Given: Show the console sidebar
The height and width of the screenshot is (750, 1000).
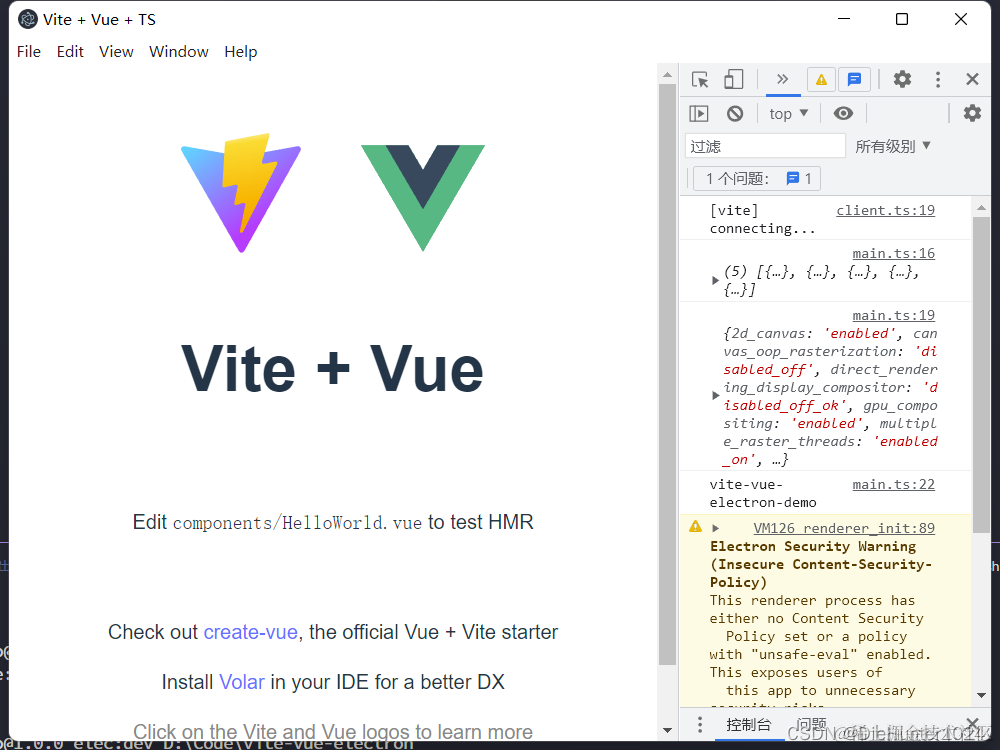Looking at the screenshot, I should (699, 114).
